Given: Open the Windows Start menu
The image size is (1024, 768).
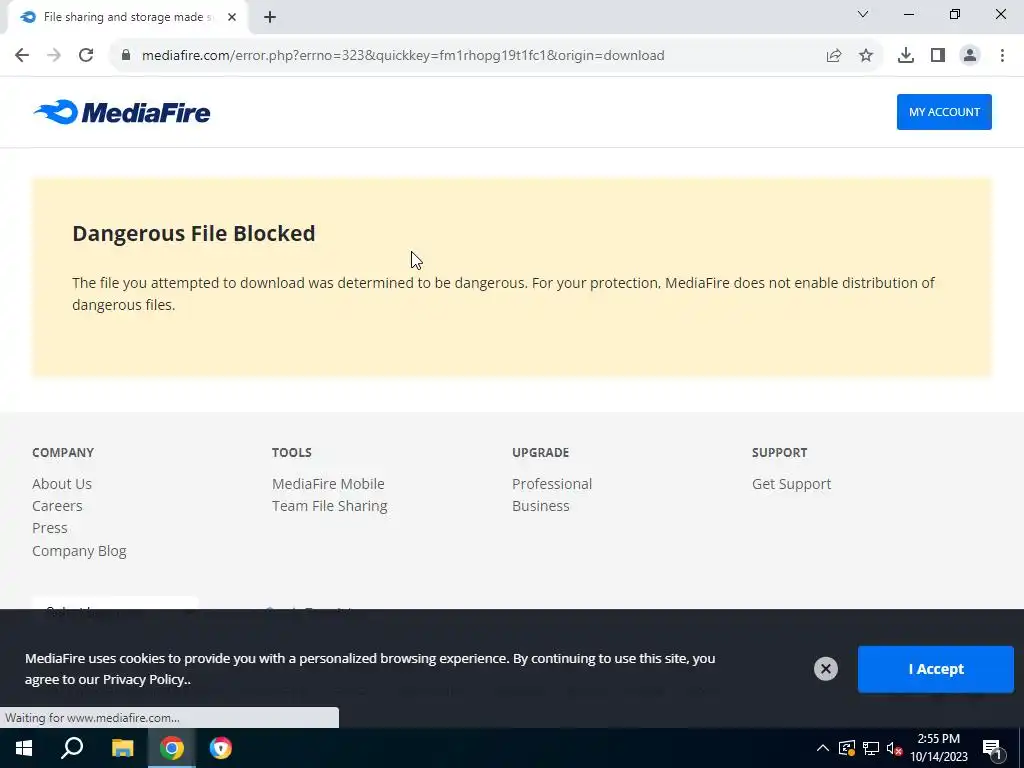Looking at the screenshot, I should tap(24, 748).
